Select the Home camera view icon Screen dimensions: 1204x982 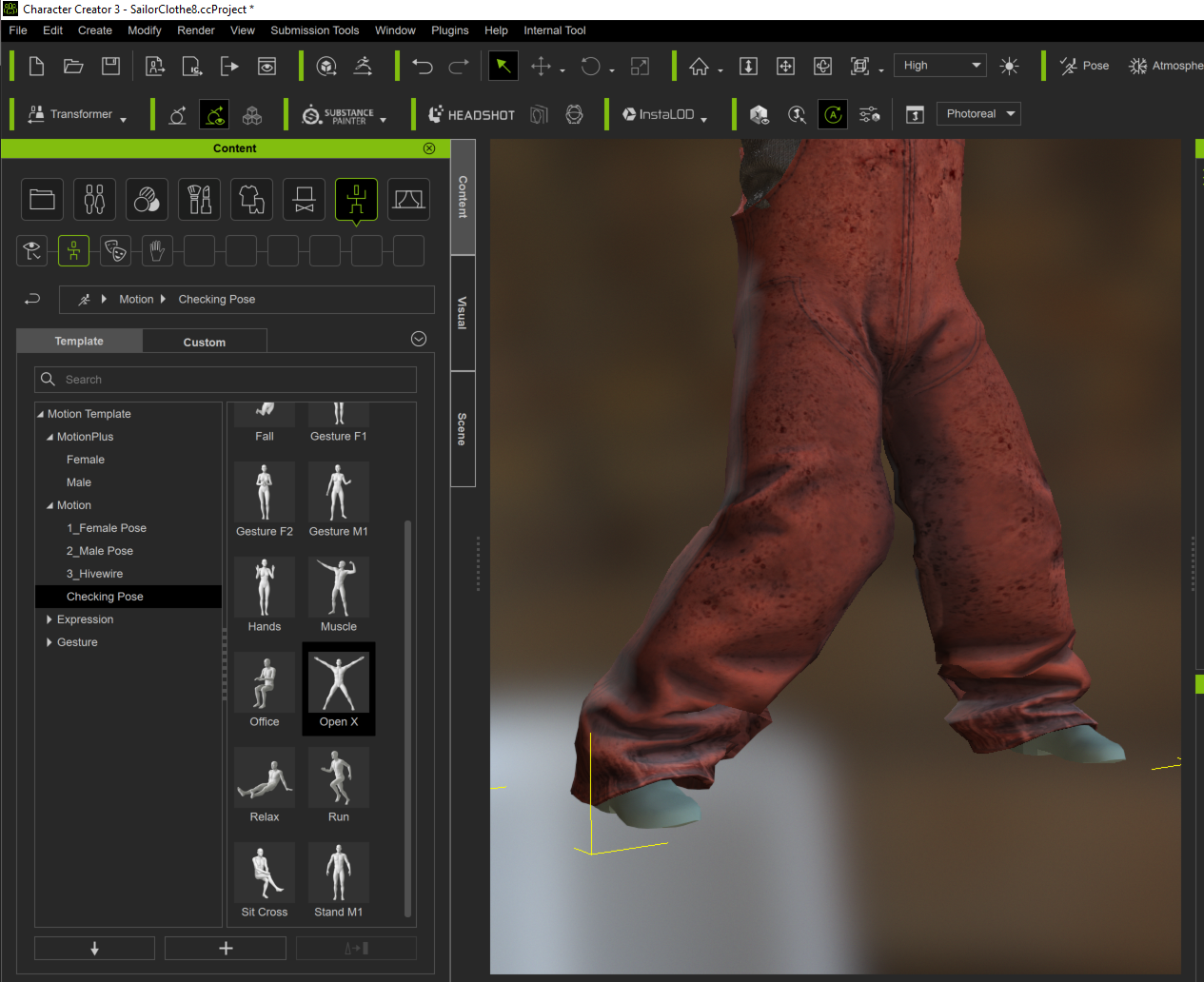tap(699, 66)
